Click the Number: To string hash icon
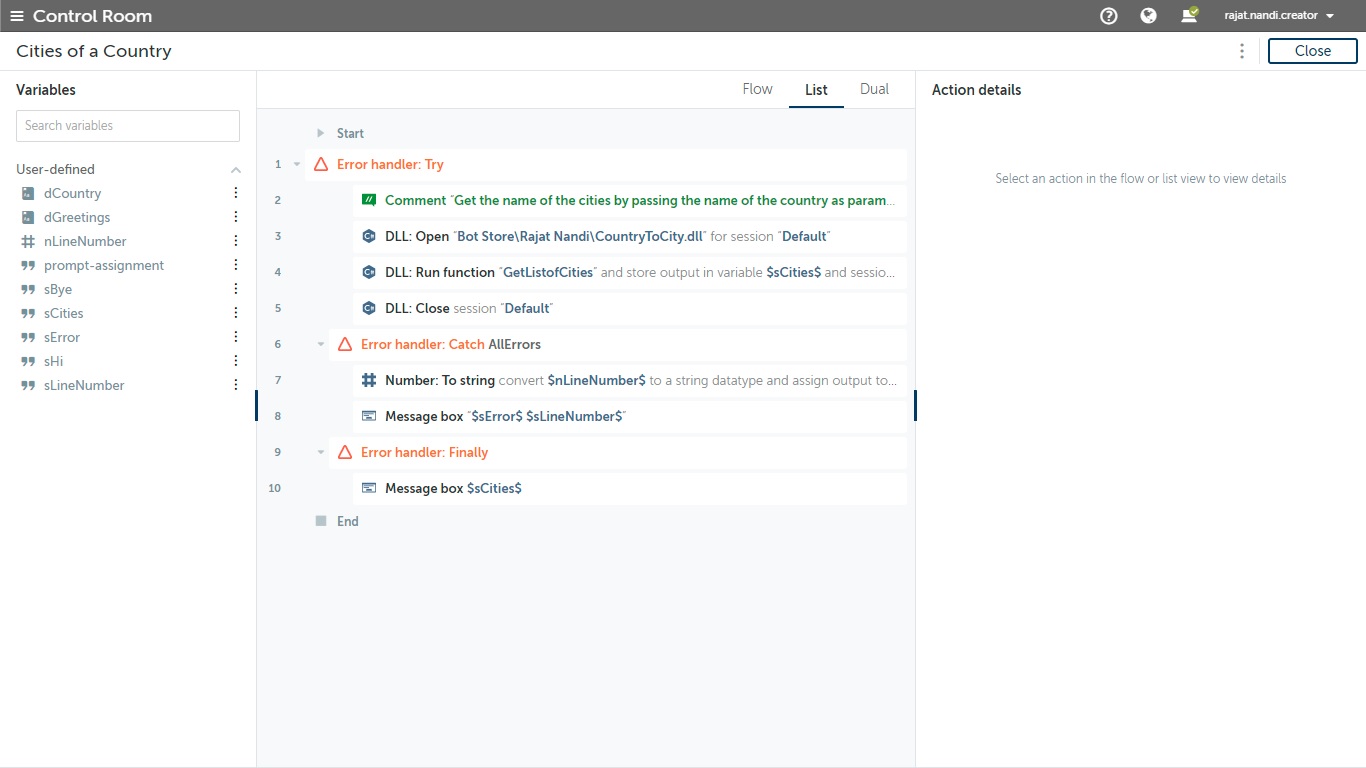 [369, 380]
